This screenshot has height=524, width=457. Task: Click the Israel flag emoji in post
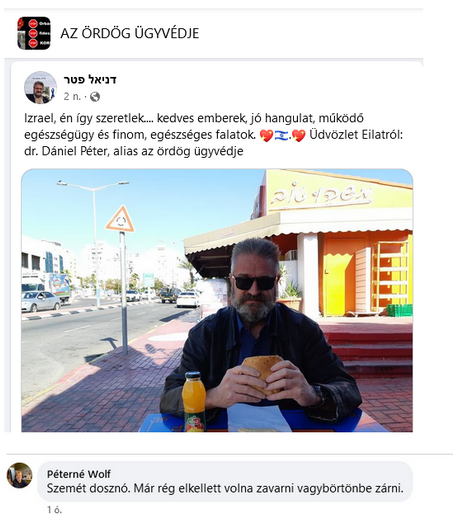(281, 135)
